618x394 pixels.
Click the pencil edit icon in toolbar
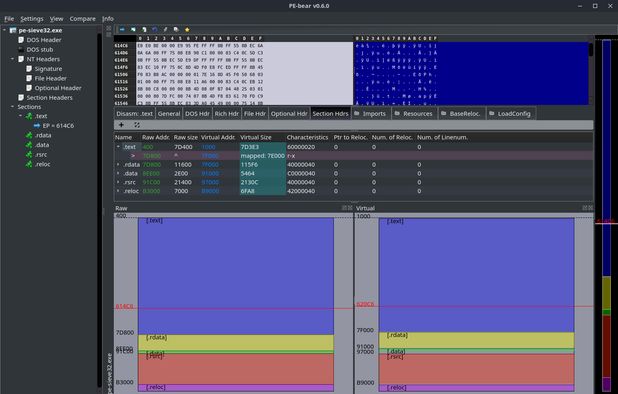point(166,30)
